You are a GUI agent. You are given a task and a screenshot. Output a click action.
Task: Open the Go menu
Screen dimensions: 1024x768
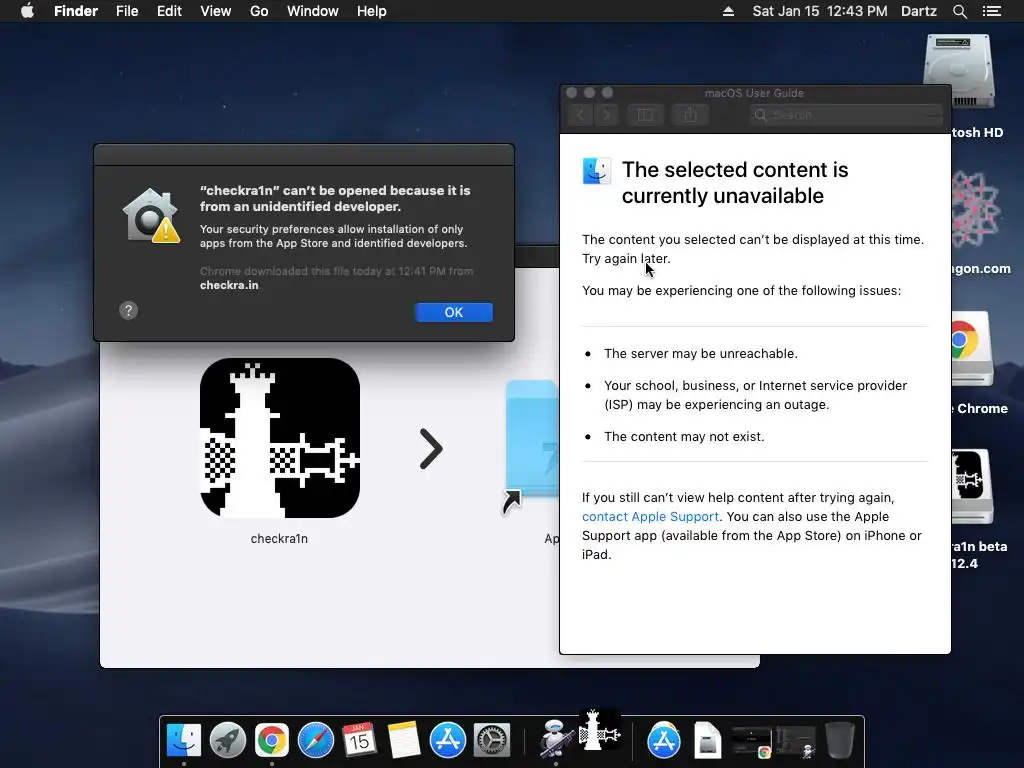pos(259,11)
